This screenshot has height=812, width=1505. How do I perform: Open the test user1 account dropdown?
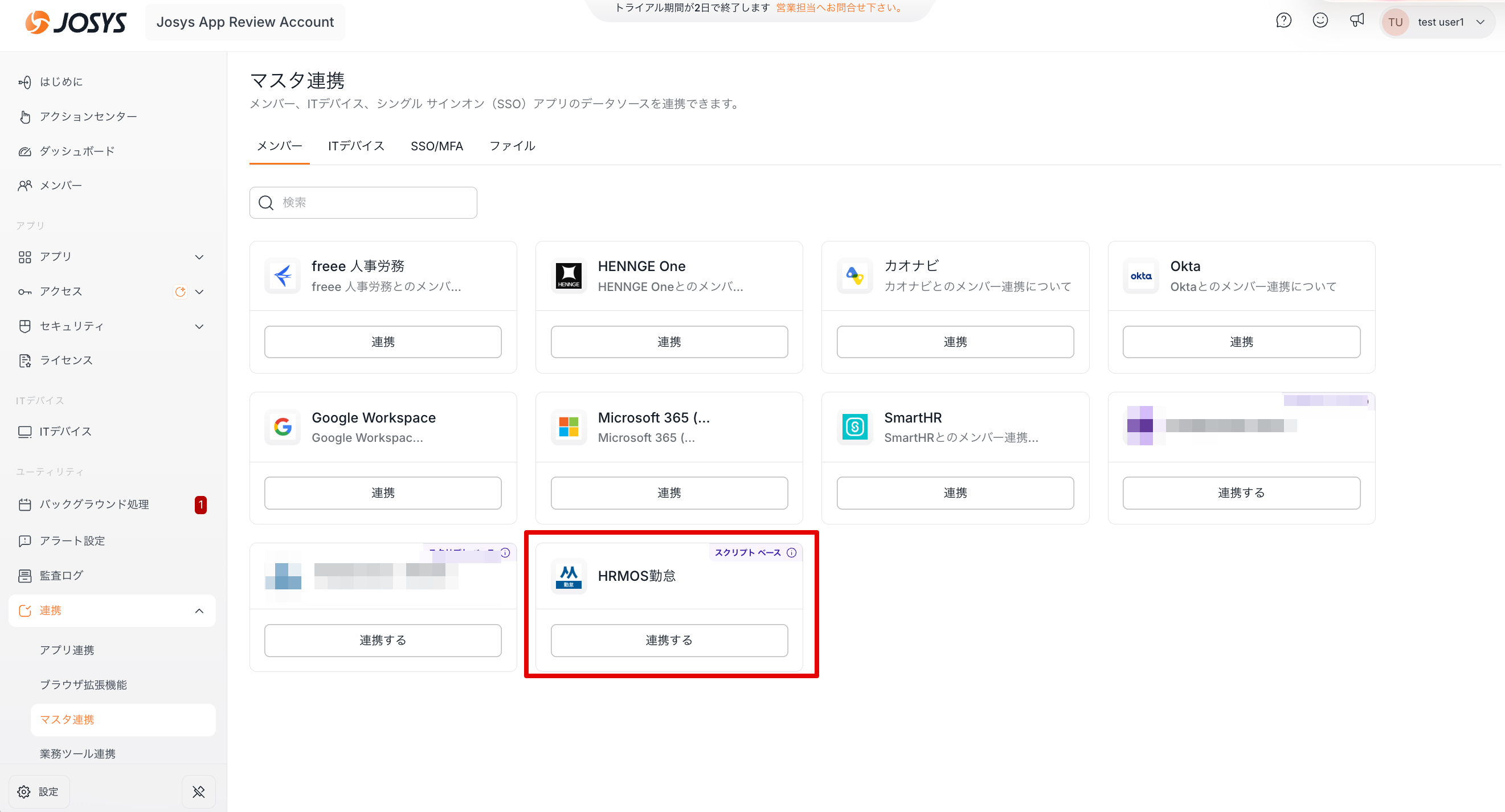pyautogui.click(x=1437, y=22)
